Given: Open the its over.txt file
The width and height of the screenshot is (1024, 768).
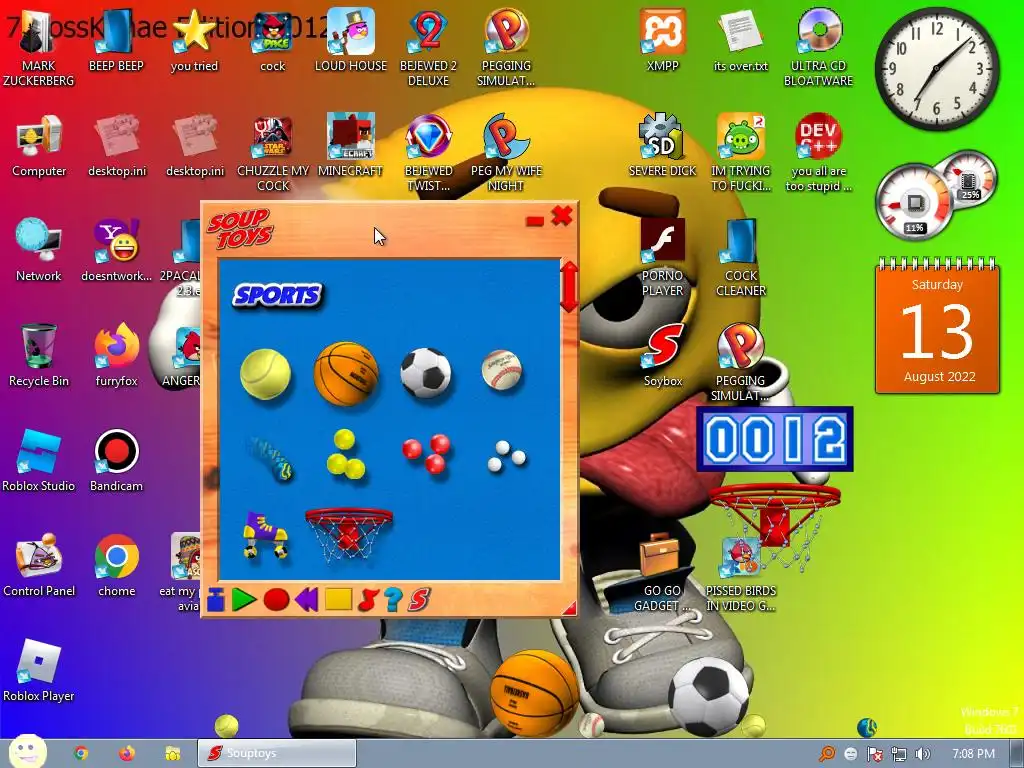Looking at the screenshot, I should 741,40.
